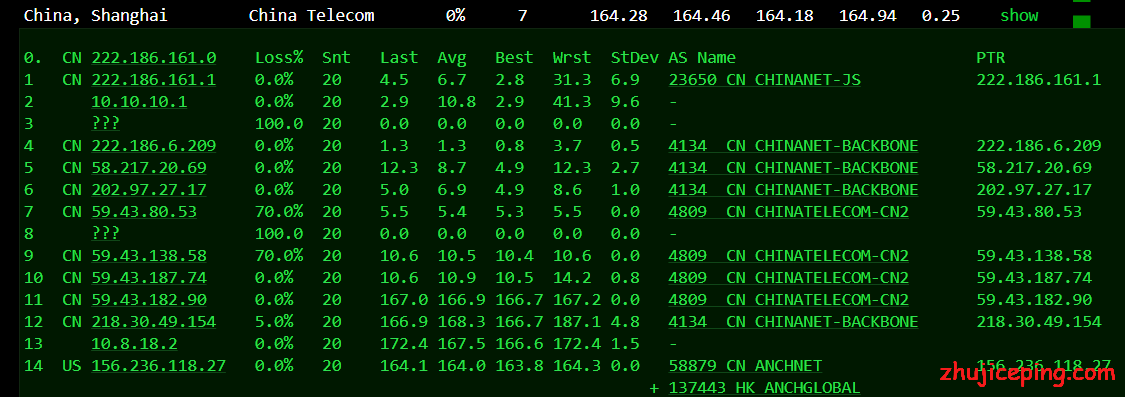Screen dimensions: 1125x397
Task: Open the CHINANET-BACKBONE AS link in hop 4
Action: point(793,146)
